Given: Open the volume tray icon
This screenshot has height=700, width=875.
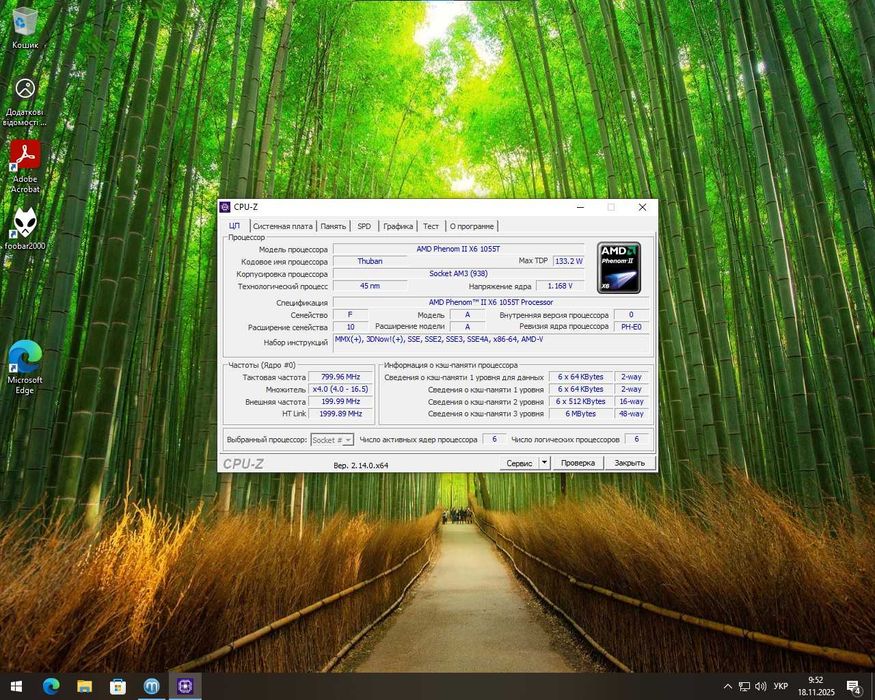Looking at the screenshot, I should pos(761,686).
